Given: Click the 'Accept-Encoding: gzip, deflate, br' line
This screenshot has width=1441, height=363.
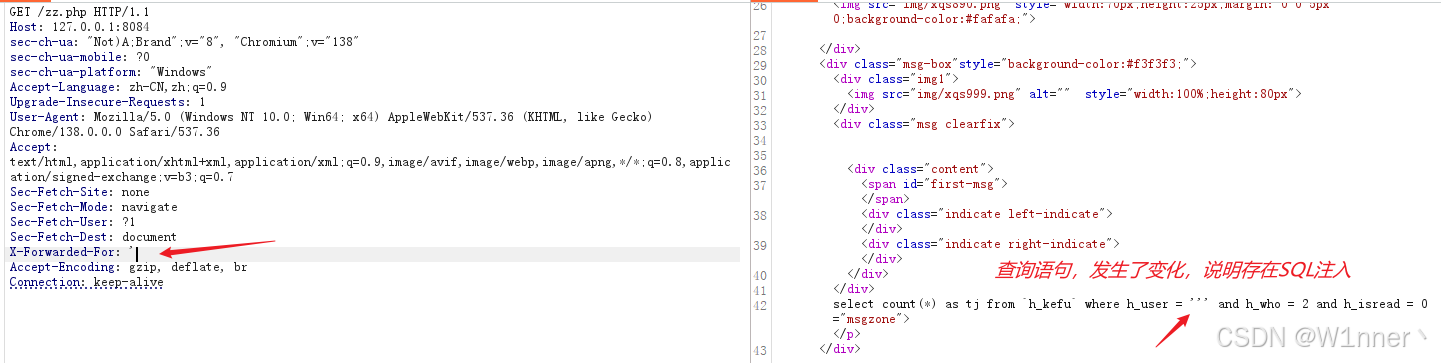Looking at the screenshot, I should click(x=128, y=268).
